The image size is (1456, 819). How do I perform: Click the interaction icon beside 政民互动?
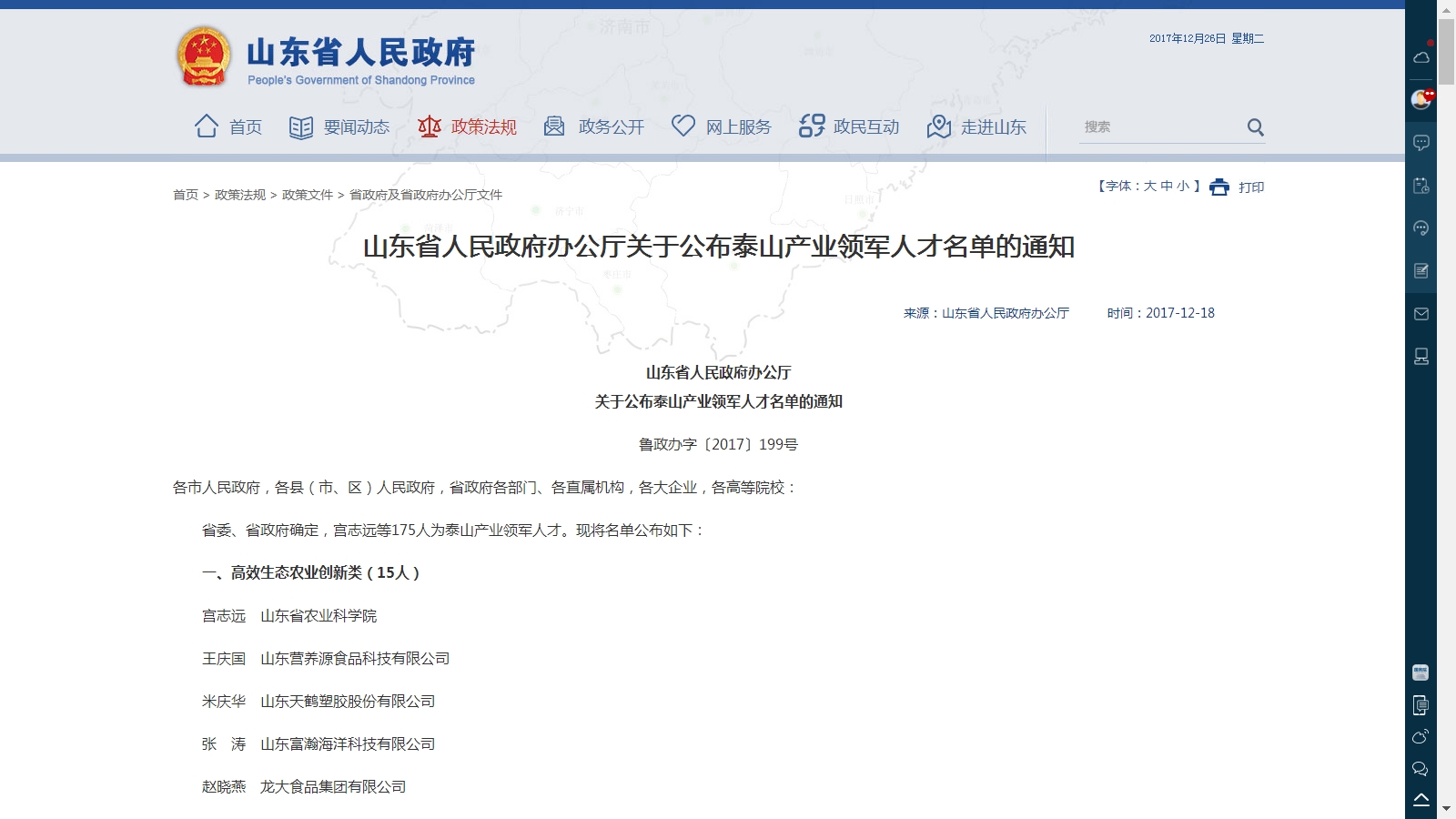812,126
